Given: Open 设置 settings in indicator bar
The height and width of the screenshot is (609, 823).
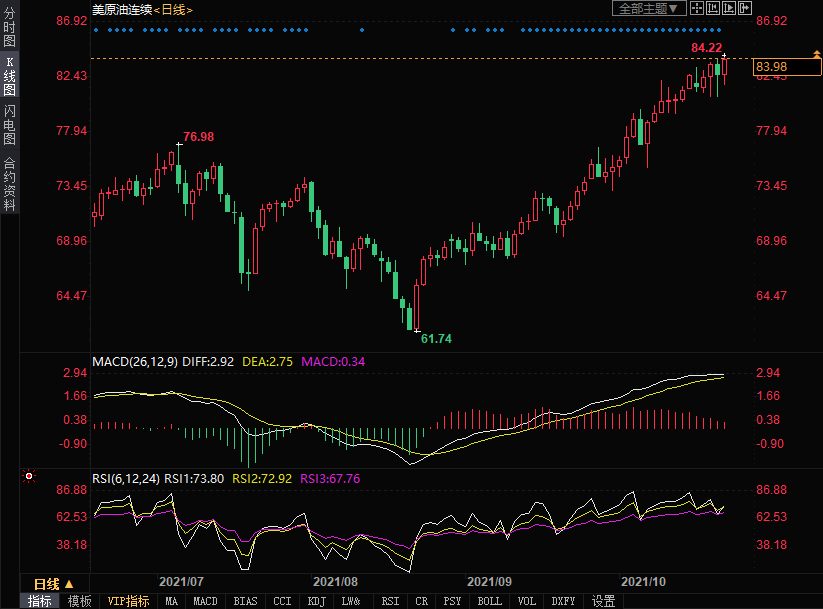Looking at the screenshot, I should (x=603, y=601).
